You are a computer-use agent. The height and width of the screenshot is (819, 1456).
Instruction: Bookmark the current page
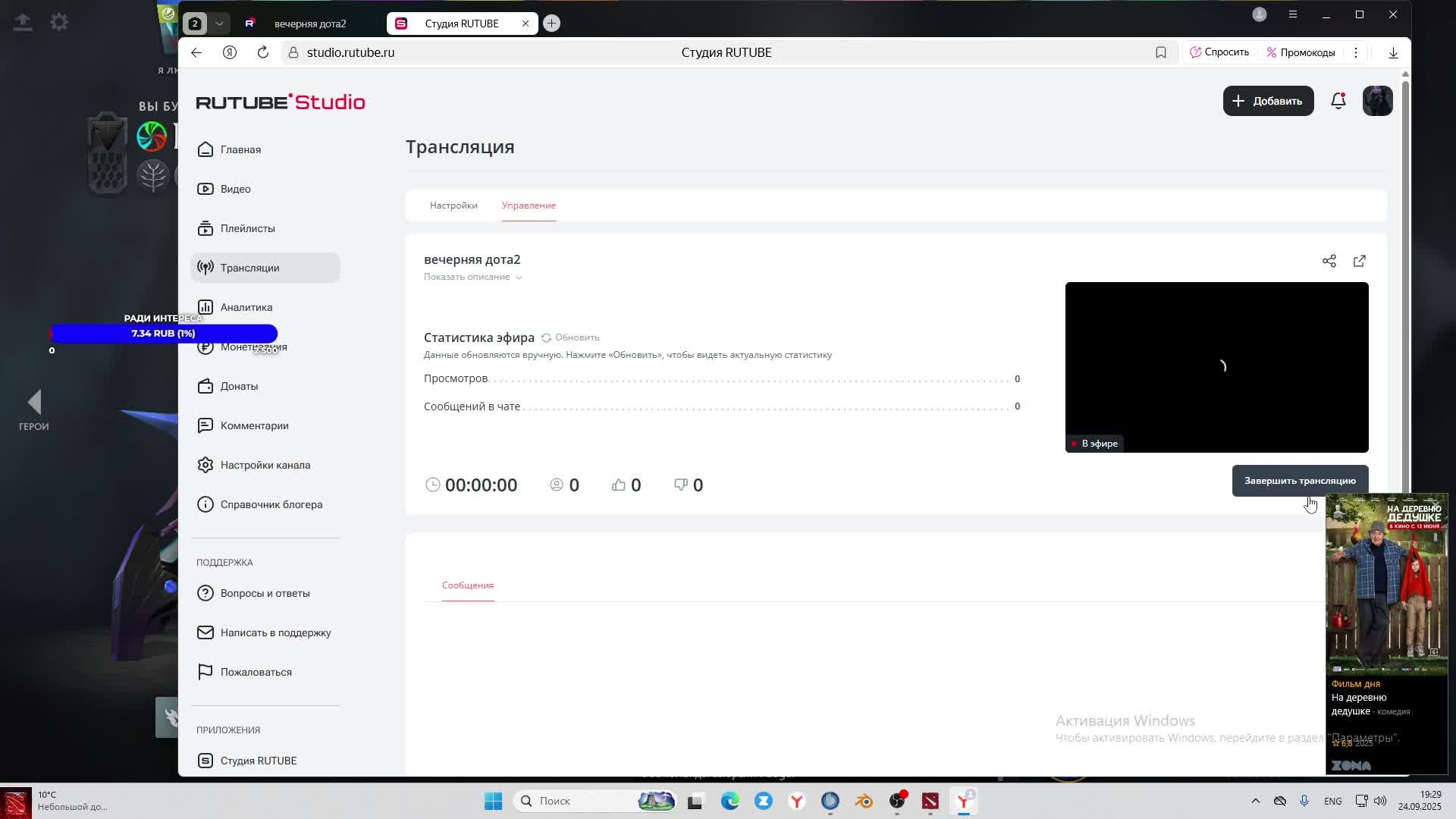tap(1160, 52)
